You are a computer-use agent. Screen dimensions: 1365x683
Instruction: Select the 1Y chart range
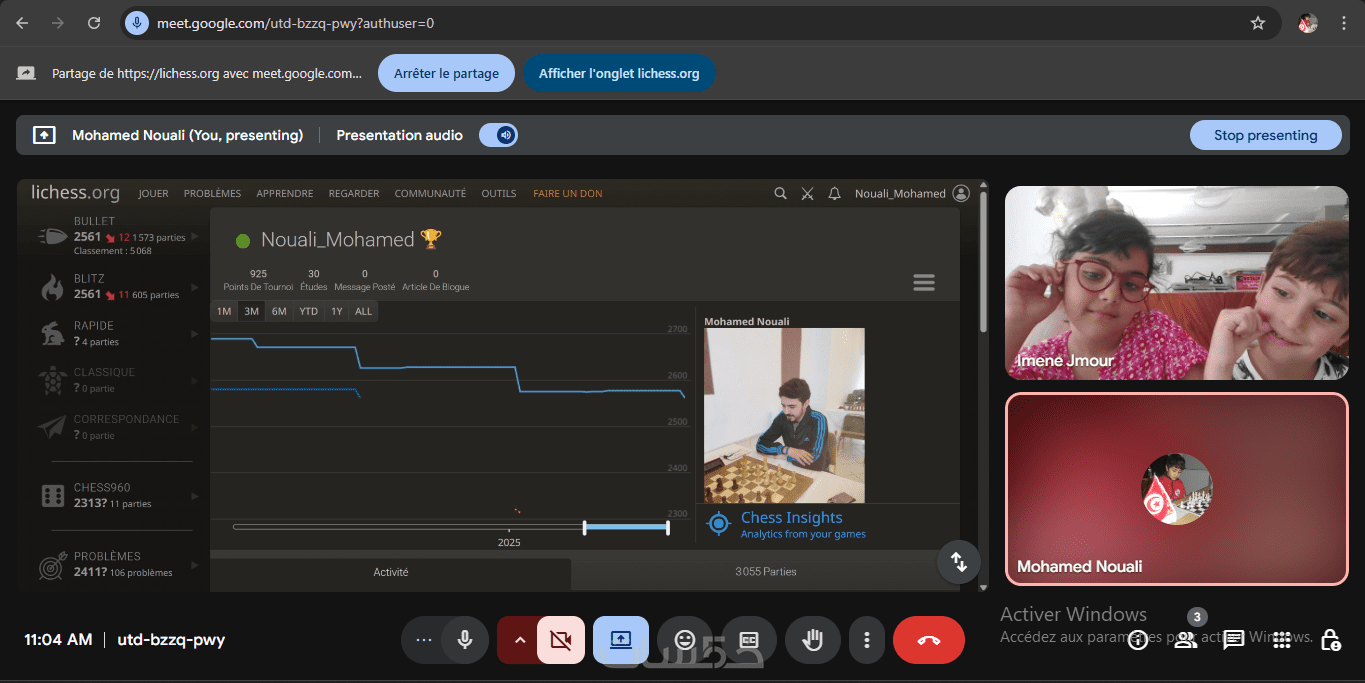pyautogui.click(x=337, y=311)
